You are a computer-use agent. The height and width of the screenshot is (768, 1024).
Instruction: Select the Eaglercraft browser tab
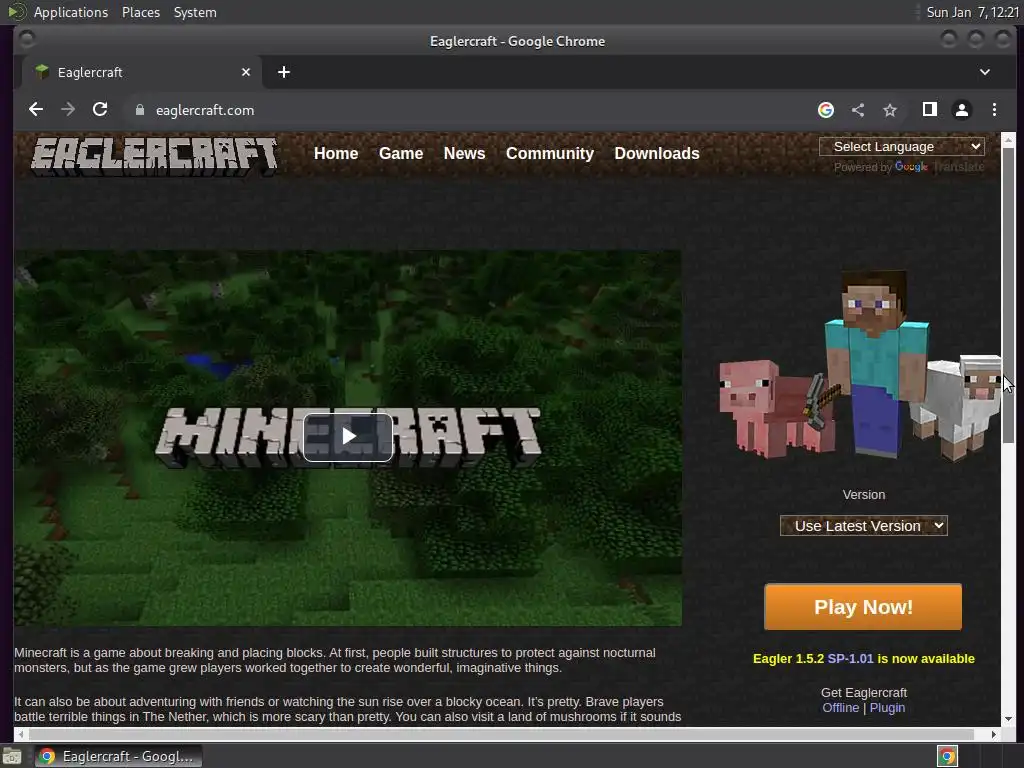142,72
